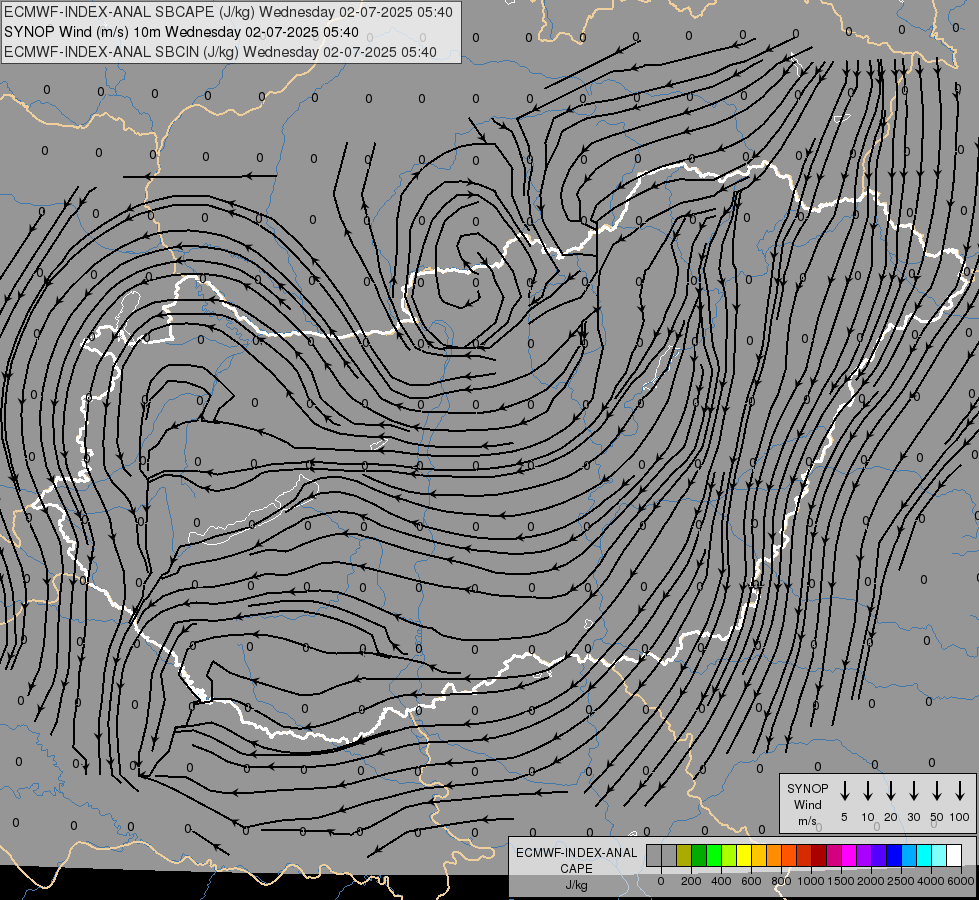Screen dimensions: 979x900
Task: Click the 'SYNOP' label in the wind legend
Action: [x=807, y=789]
